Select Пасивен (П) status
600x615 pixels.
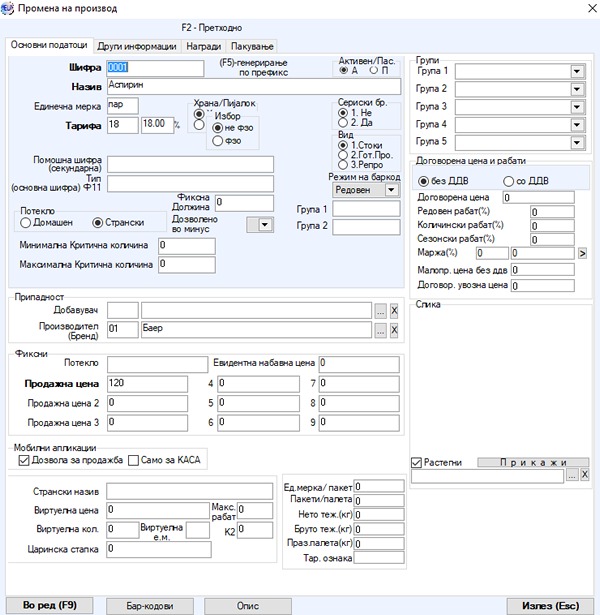point(374,70)
